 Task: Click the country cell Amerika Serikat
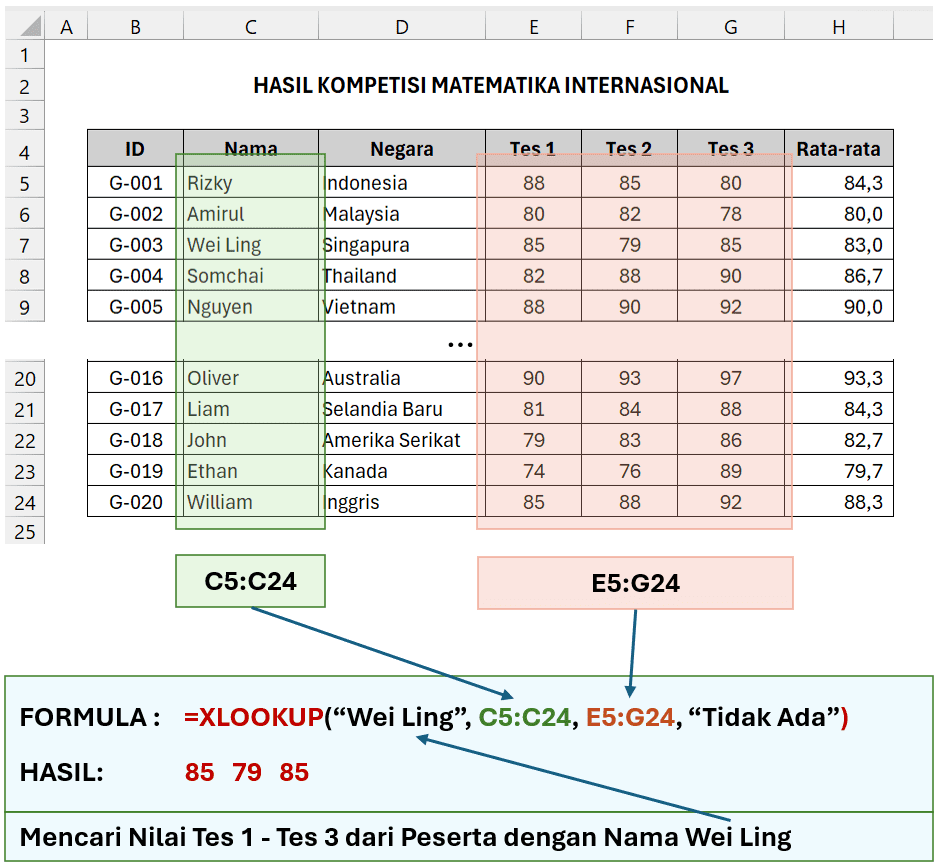click(x=402, y=440)
